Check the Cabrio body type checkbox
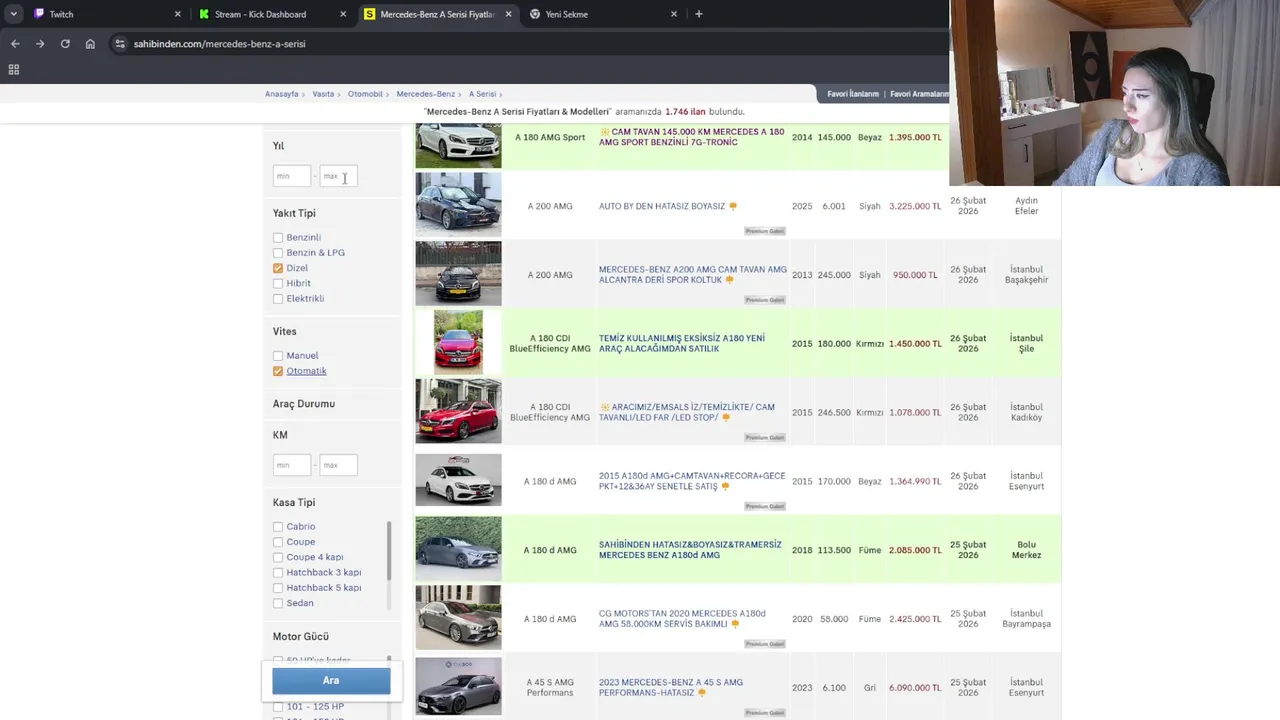Viewport: 1280px width, 720px height. pos(278,527)
